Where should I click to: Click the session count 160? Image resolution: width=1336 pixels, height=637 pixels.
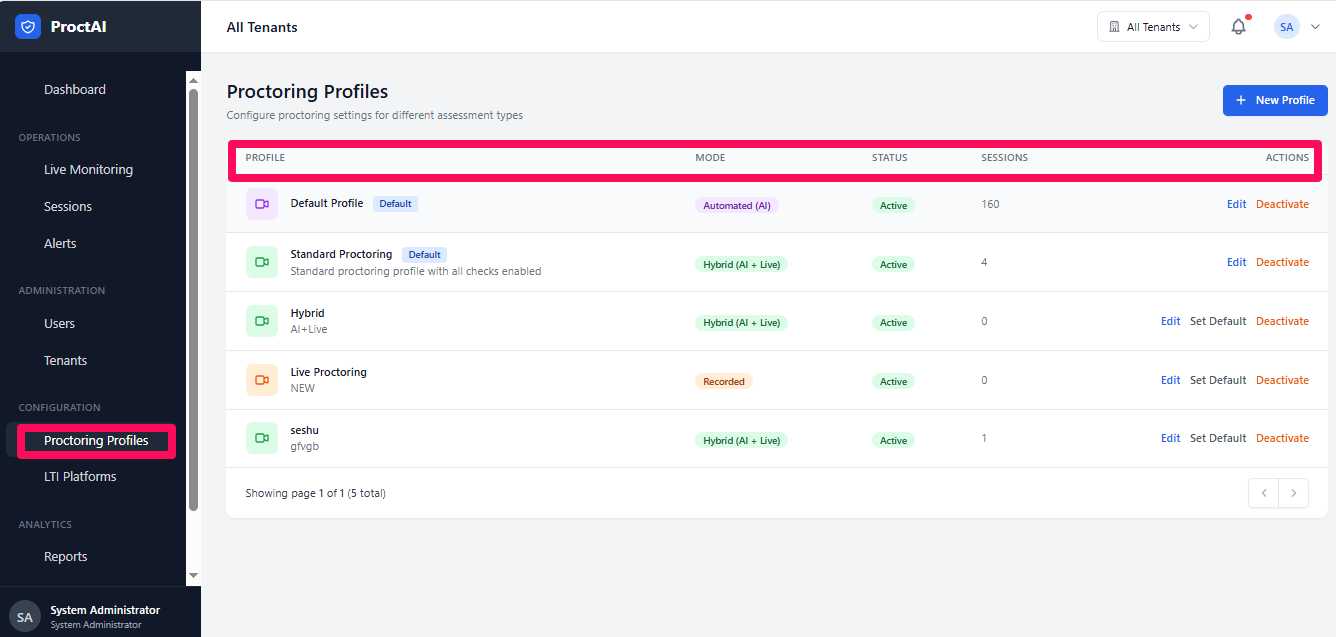(990, 204)
